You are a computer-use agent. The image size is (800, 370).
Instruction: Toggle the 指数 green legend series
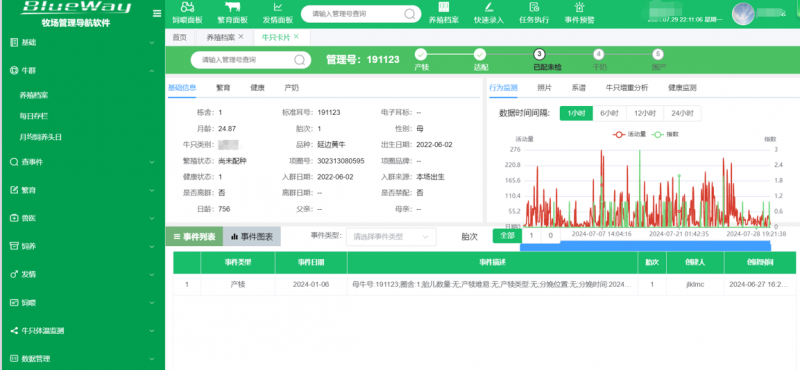(x=666, y=134)
